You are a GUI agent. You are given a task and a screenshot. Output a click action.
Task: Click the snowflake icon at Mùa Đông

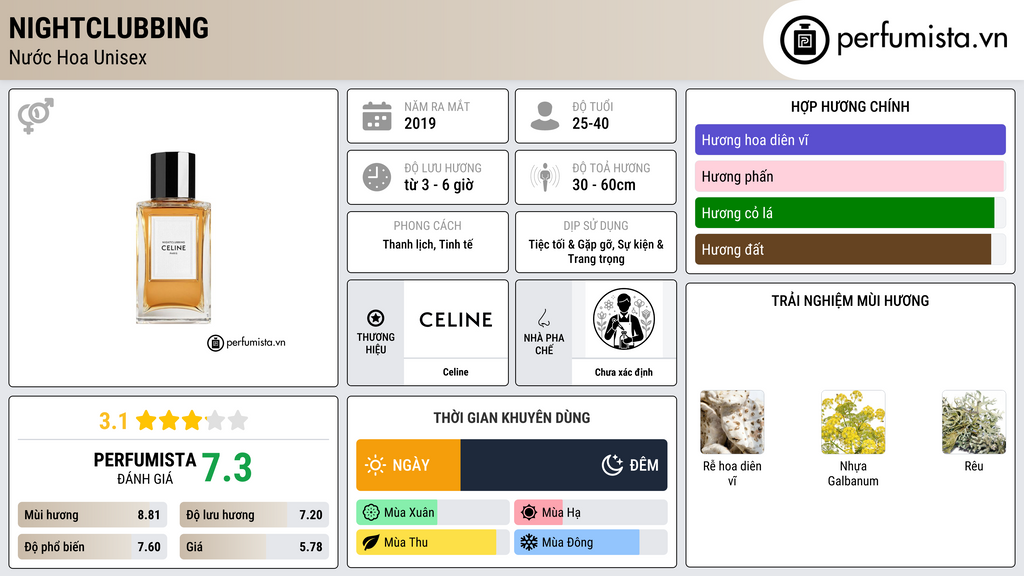pos(529,542)
